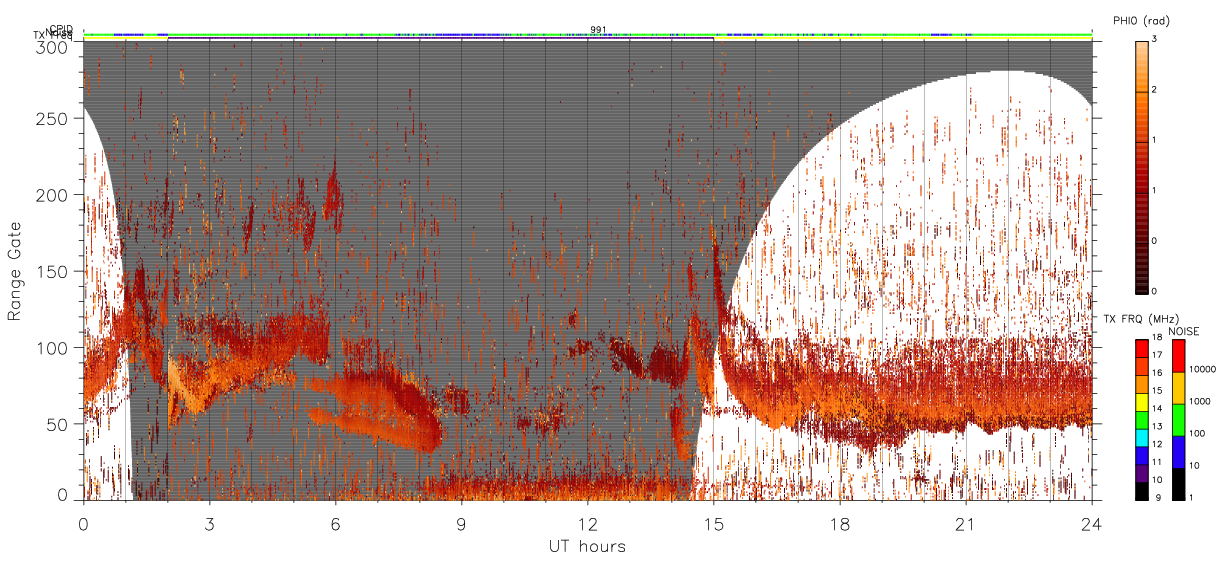Click the x-axis tick label '18'
Viewport: 1228px width, 567px height.
(839, 523)
